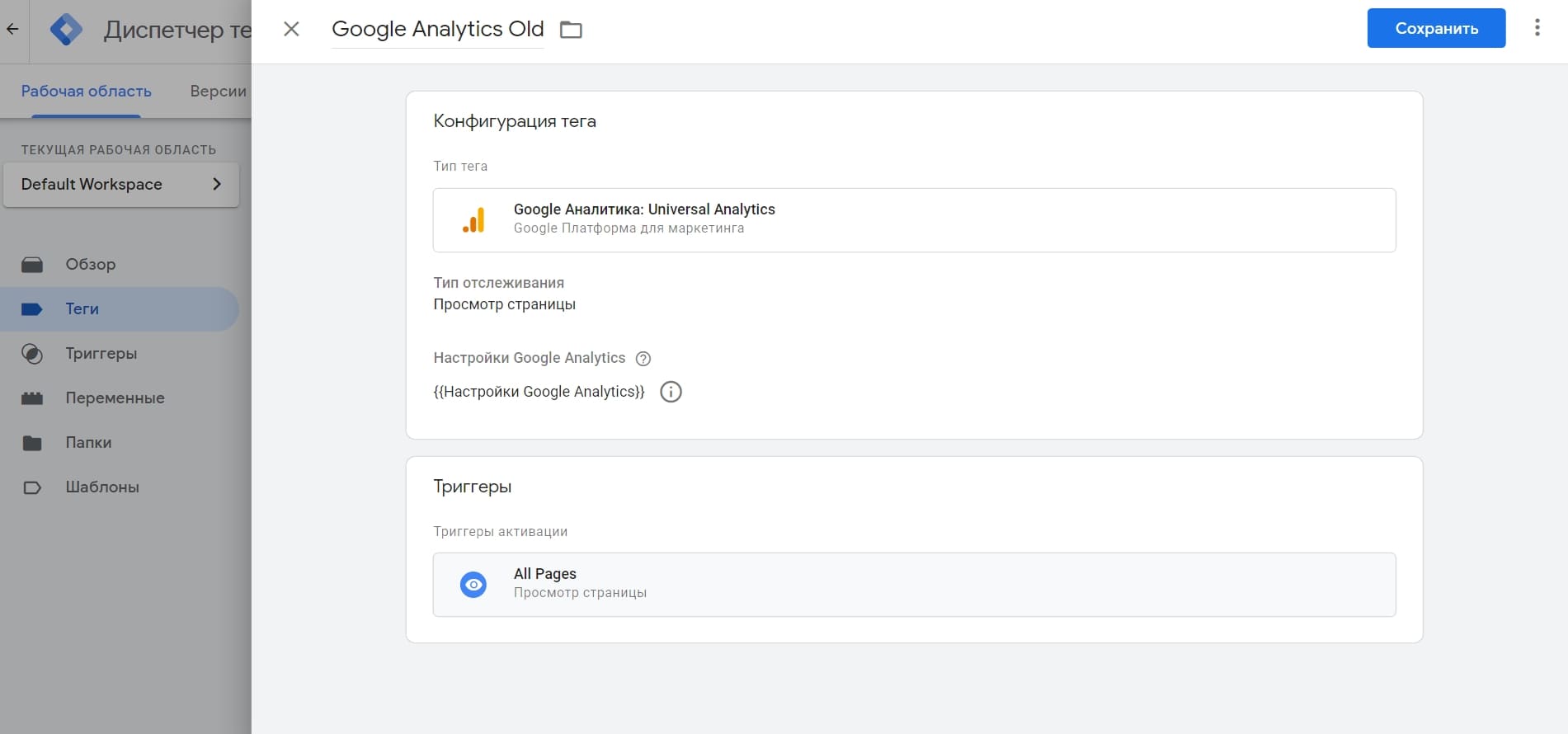Click the Сохранить button
The width and height of the screenshot is (1568, 734).
(1436, 28)
